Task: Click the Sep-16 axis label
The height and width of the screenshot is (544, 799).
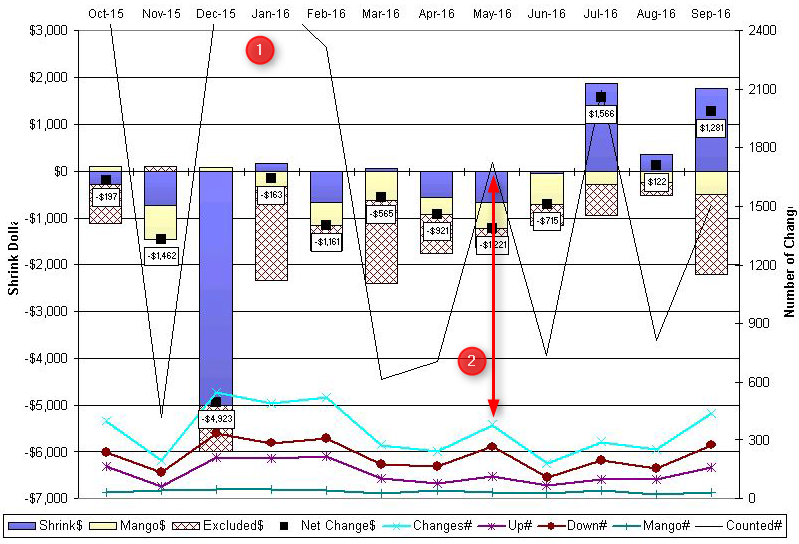Action: (x=711, y=14)
